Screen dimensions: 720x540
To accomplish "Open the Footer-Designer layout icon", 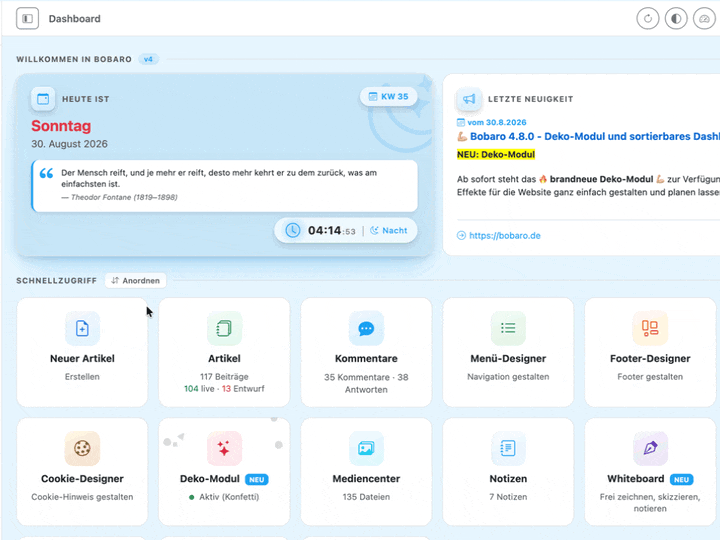I will 650,328.
